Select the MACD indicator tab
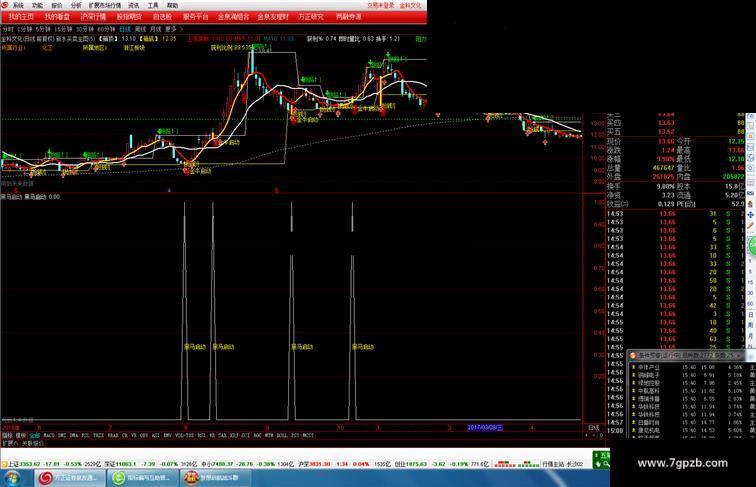756x487 pixels. (49, 435)
